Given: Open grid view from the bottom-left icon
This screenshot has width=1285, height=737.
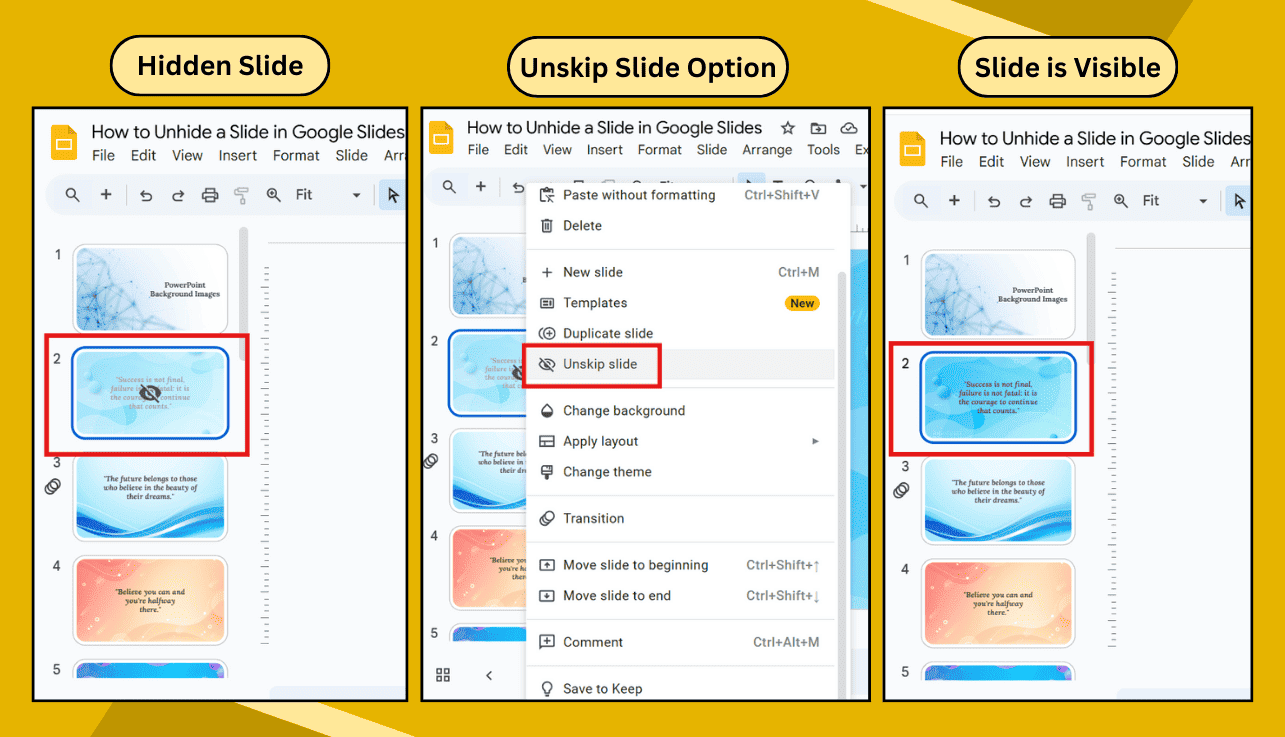Looking at the screenshot, I should (x=443, y=675).
